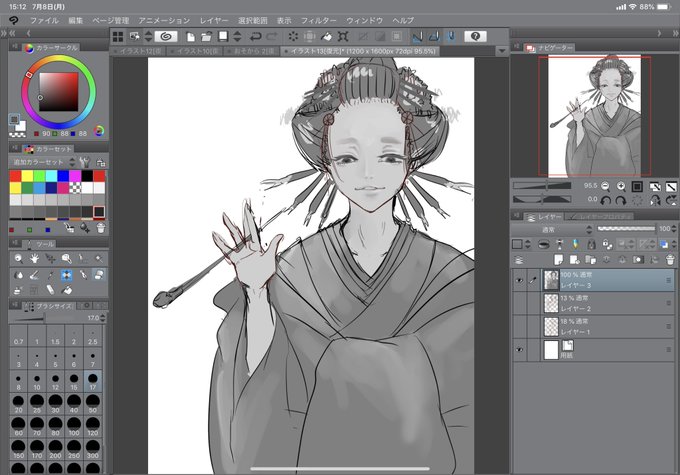Click brush size 17.0 stepper arrows
The image size is (680, 475).
103,318
